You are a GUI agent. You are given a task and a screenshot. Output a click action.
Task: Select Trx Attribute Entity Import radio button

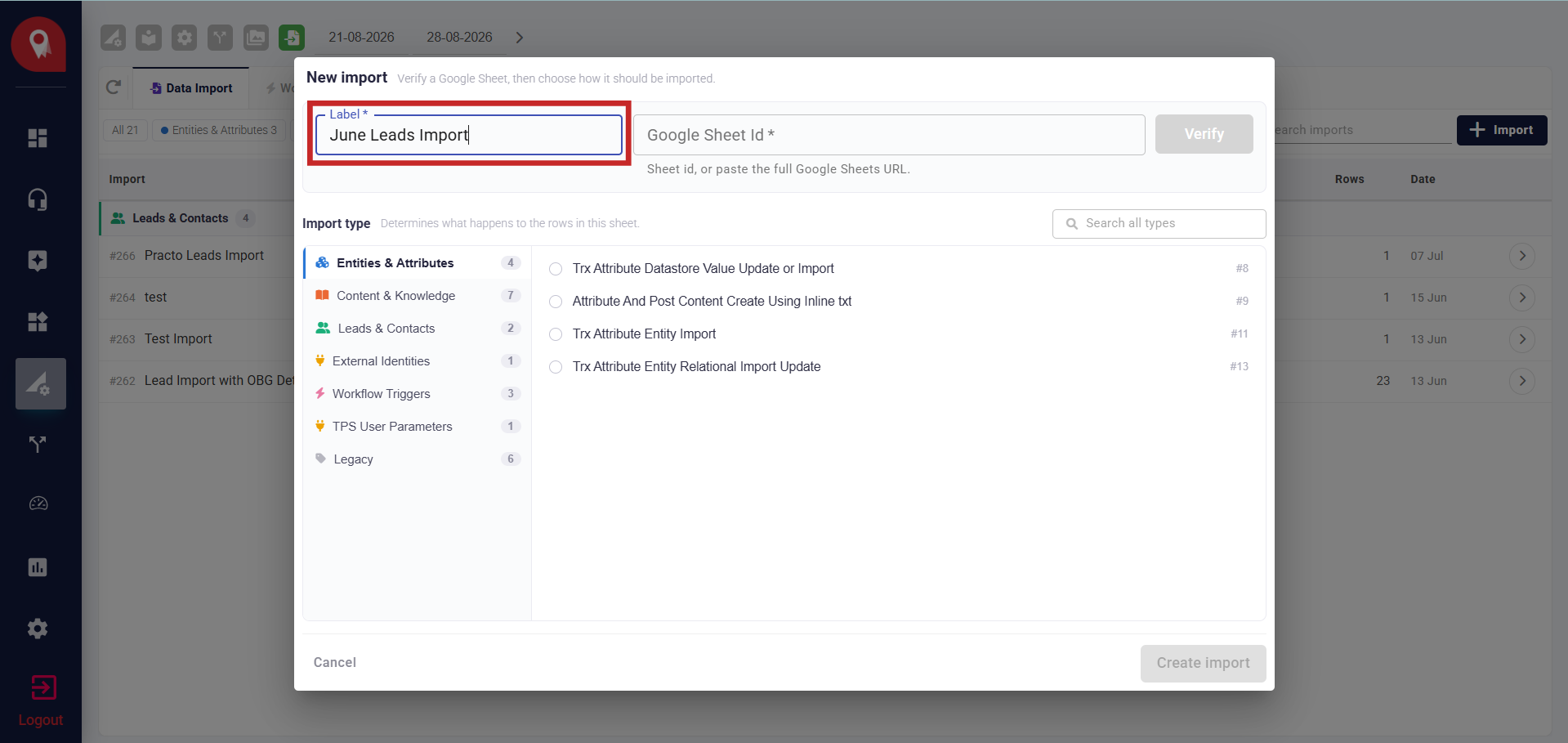click(x=556, y=334)
